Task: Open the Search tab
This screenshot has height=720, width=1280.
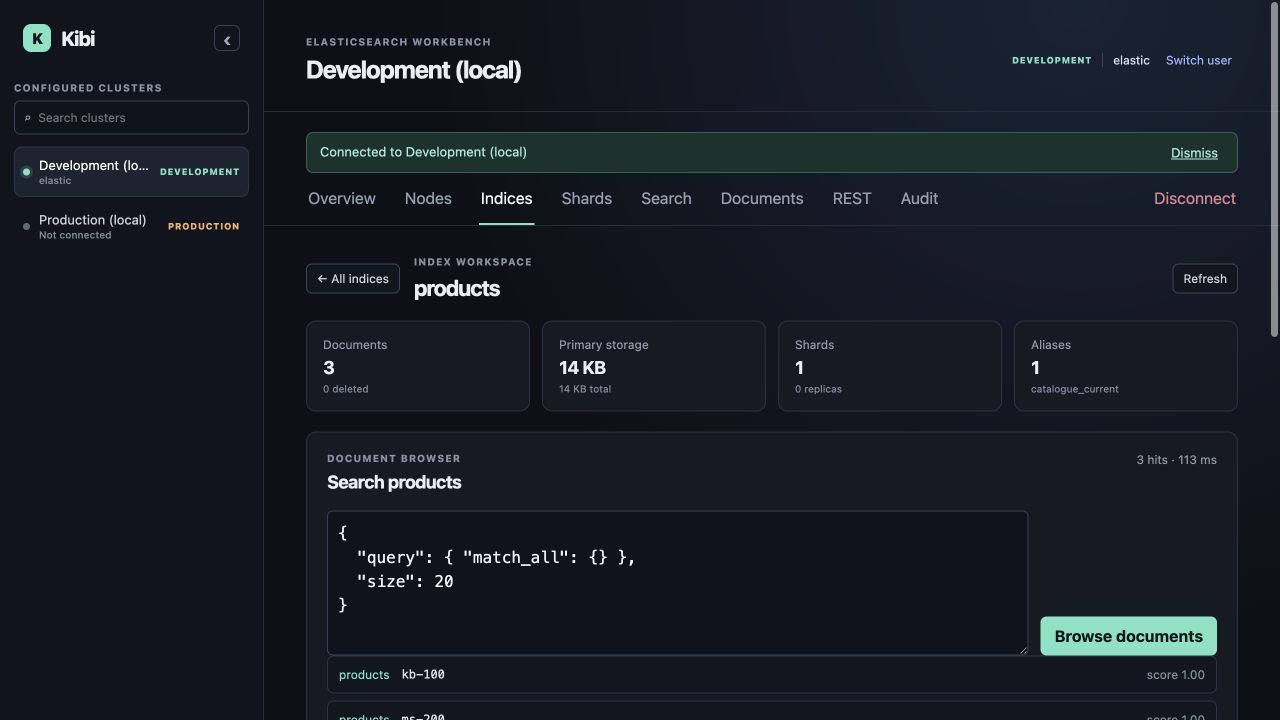Action: pos(666,198)
